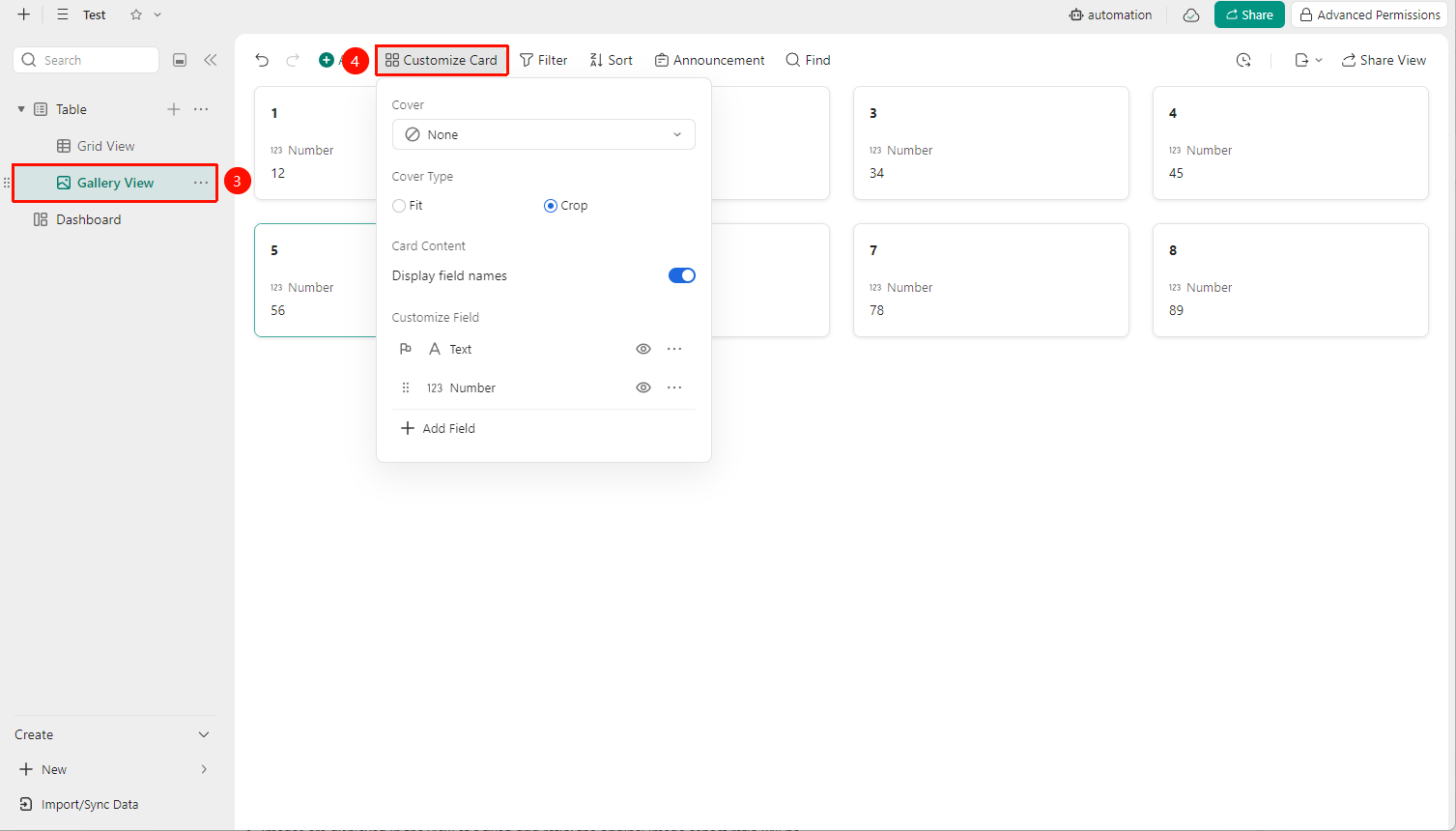Image resolution: width=1456 pixels, height=831 pixels.
Task: Open the Sort toolbar option
Action: pyautogui.click(x=612, y=60)
